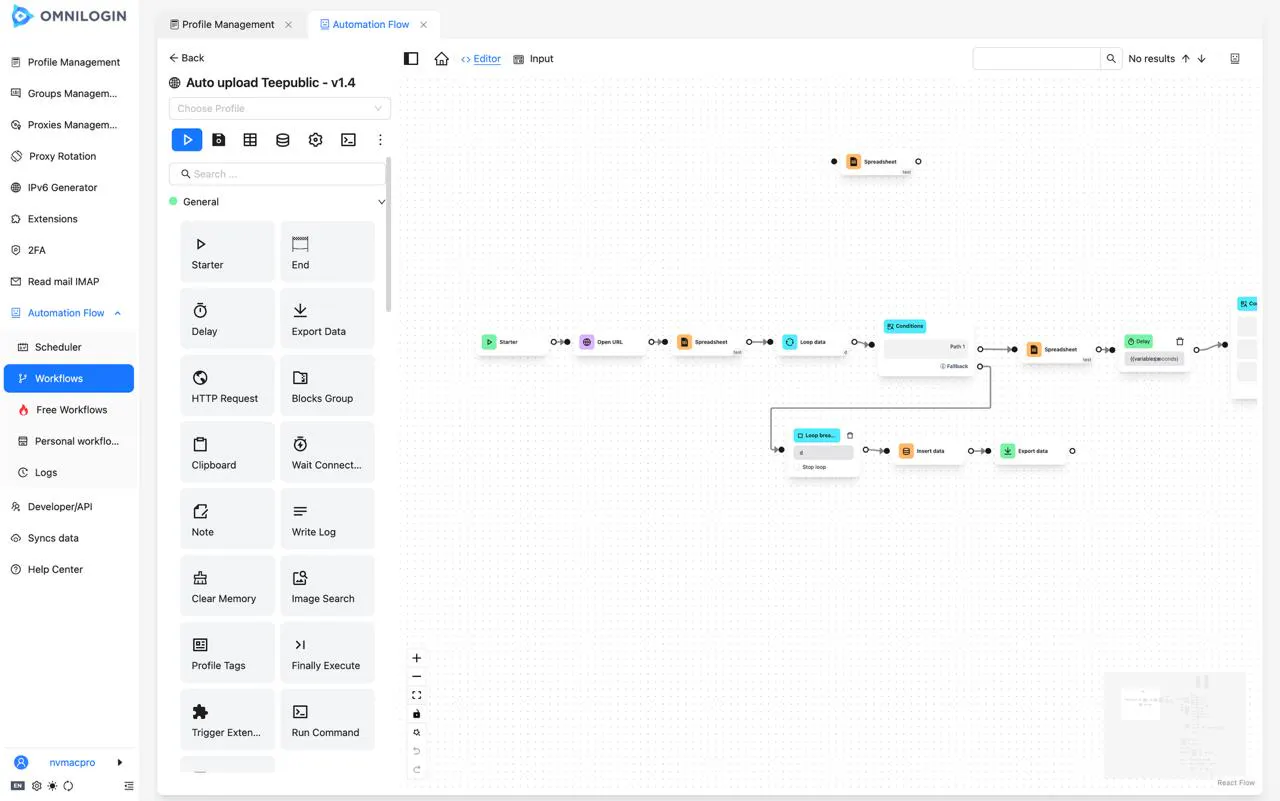1280x801 pixels.
Task: Go to next search result arrow
Action: tap(1202, 59)
